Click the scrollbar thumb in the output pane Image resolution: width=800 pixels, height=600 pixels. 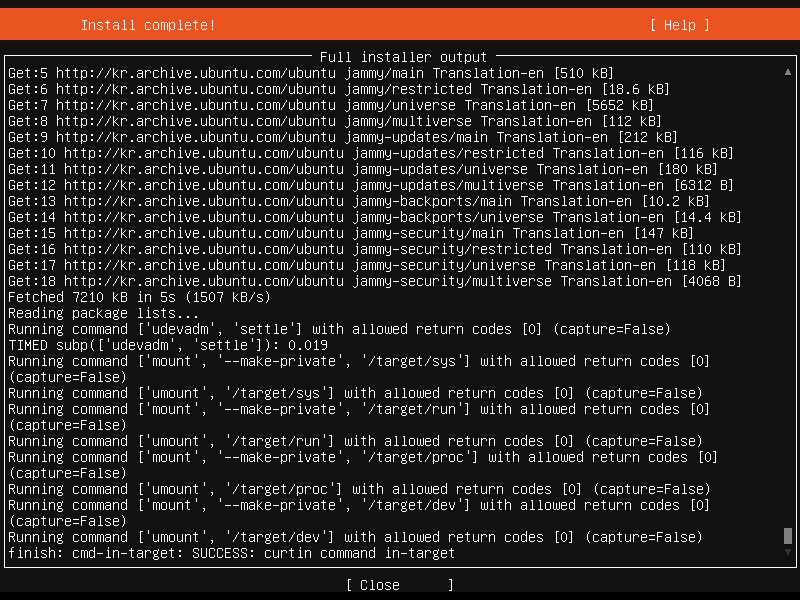click(788, 536)
